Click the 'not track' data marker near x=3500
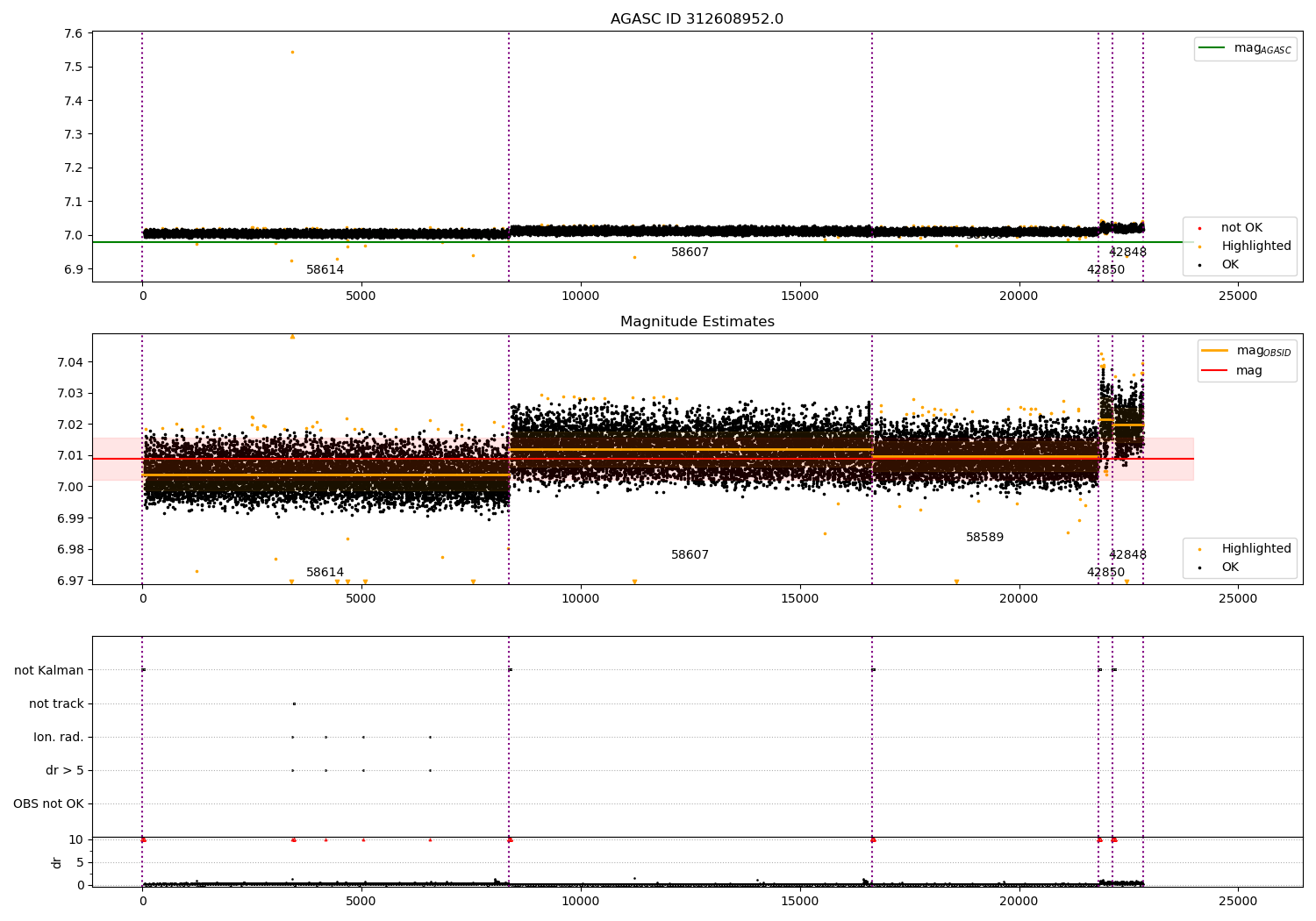 (x=294, y=703)
